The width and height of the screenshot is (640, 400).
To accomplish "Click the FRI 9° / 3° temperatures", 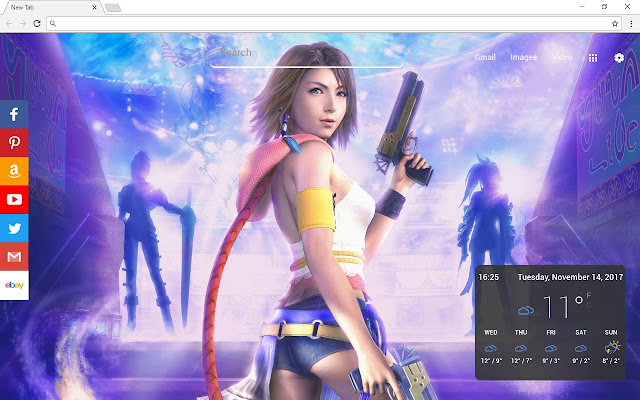I will tap(551, 361).
